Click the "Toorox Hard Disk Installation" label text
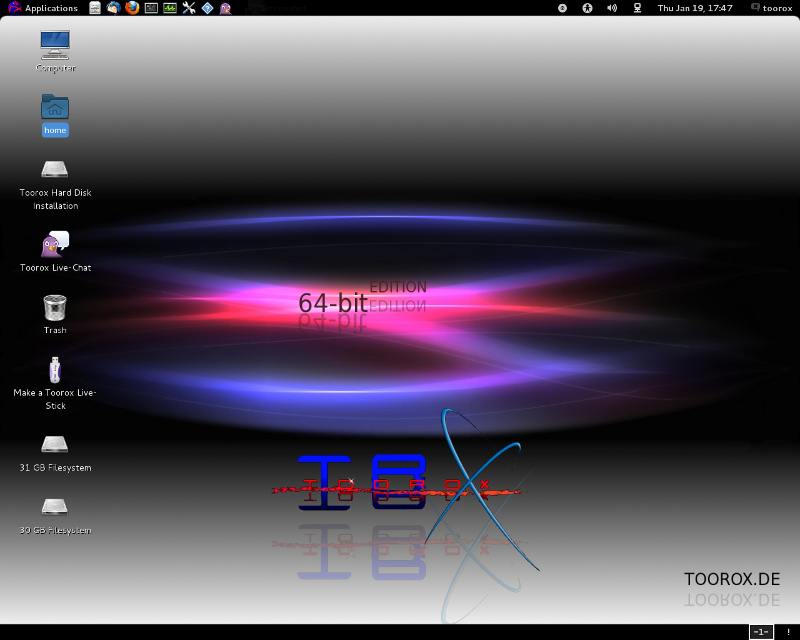The width and height of the screenshot is (800, 640). [56, 199]
